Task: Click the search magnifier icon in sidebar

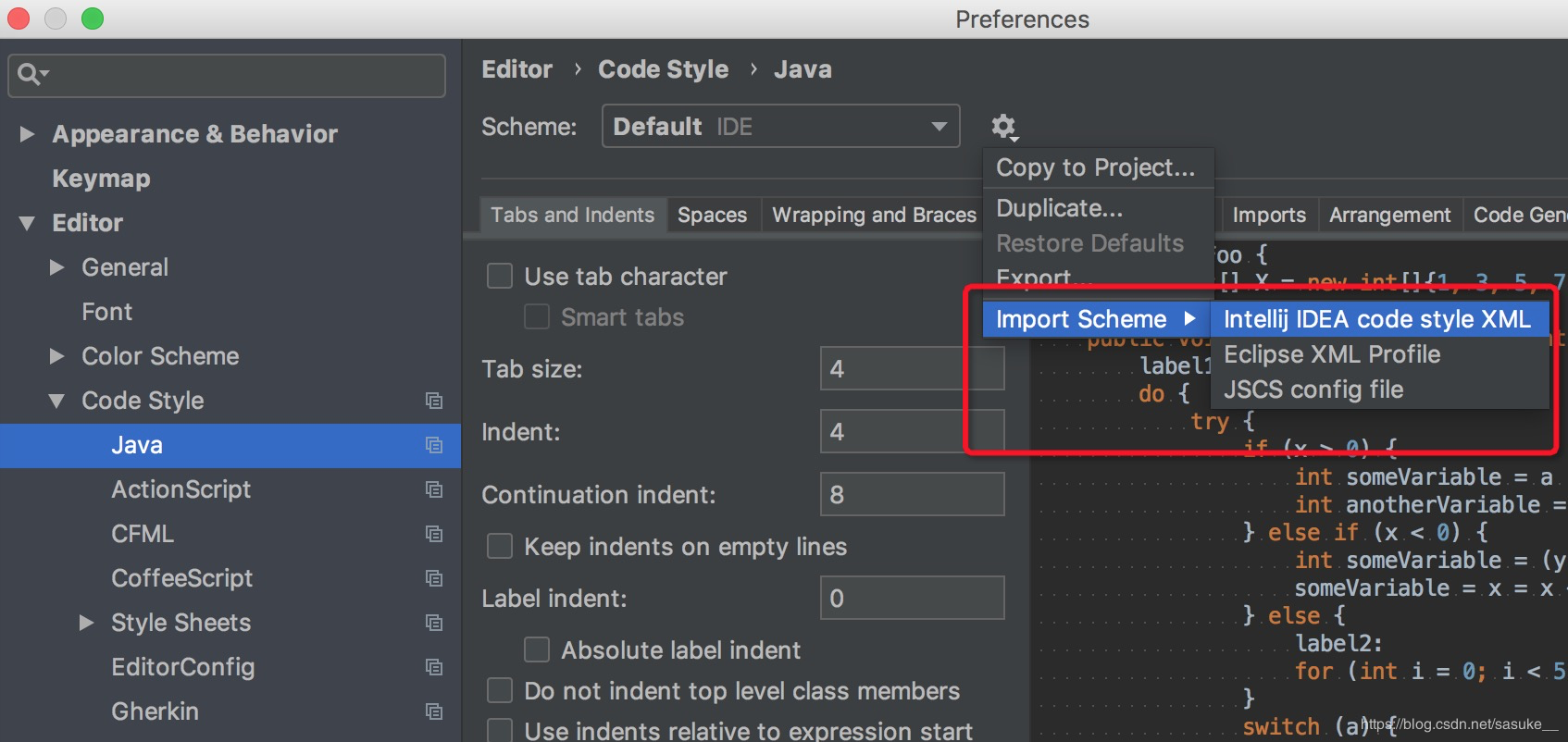Action: point(30,74)
